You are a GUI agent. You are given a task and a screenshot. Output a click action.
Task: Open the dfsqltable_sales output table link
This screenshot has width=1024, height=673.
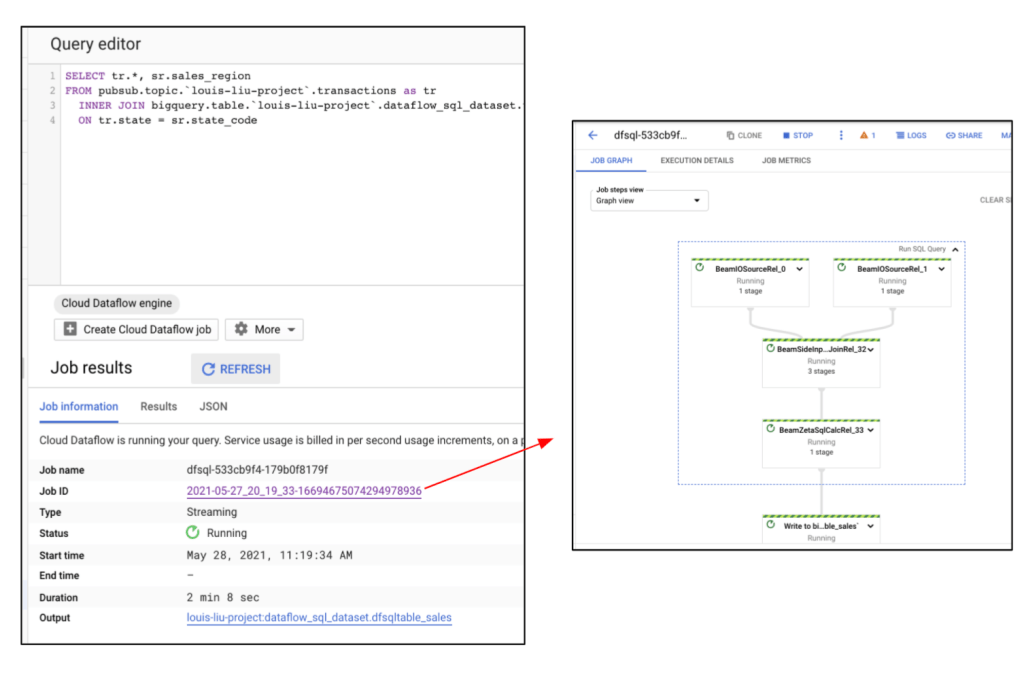tap(319, 618)
